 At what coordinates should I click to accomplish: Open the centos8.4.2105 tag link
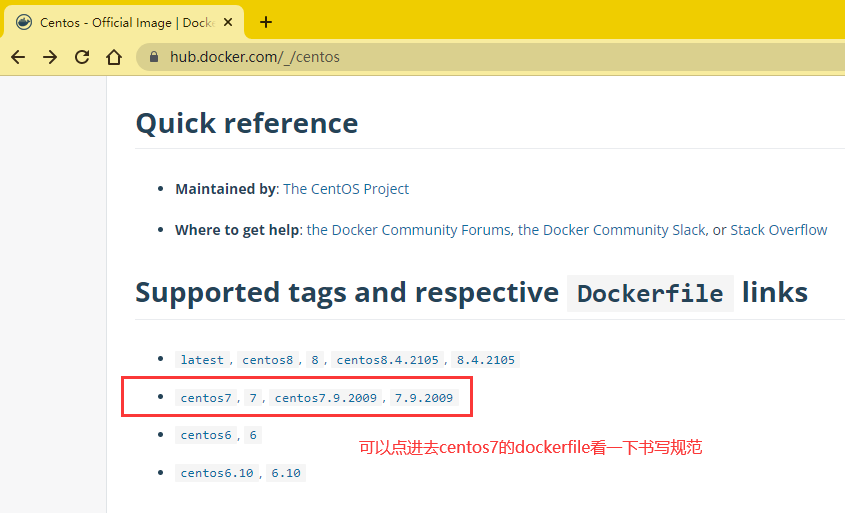click(x=387, y=360)
